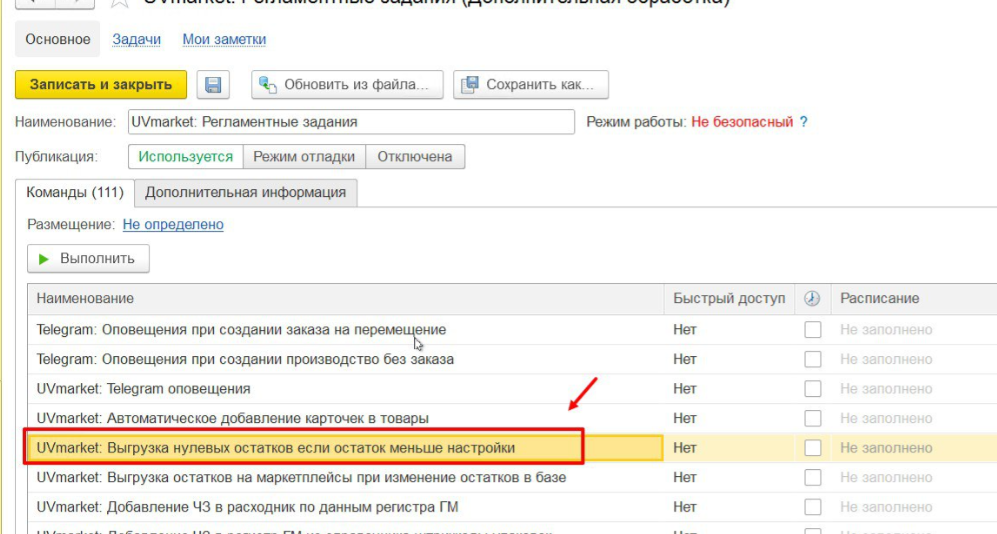Open the Мои заметки link
The width and height of the screenshot is (997, 534).
pyautogui.click(x=224, y=39)
